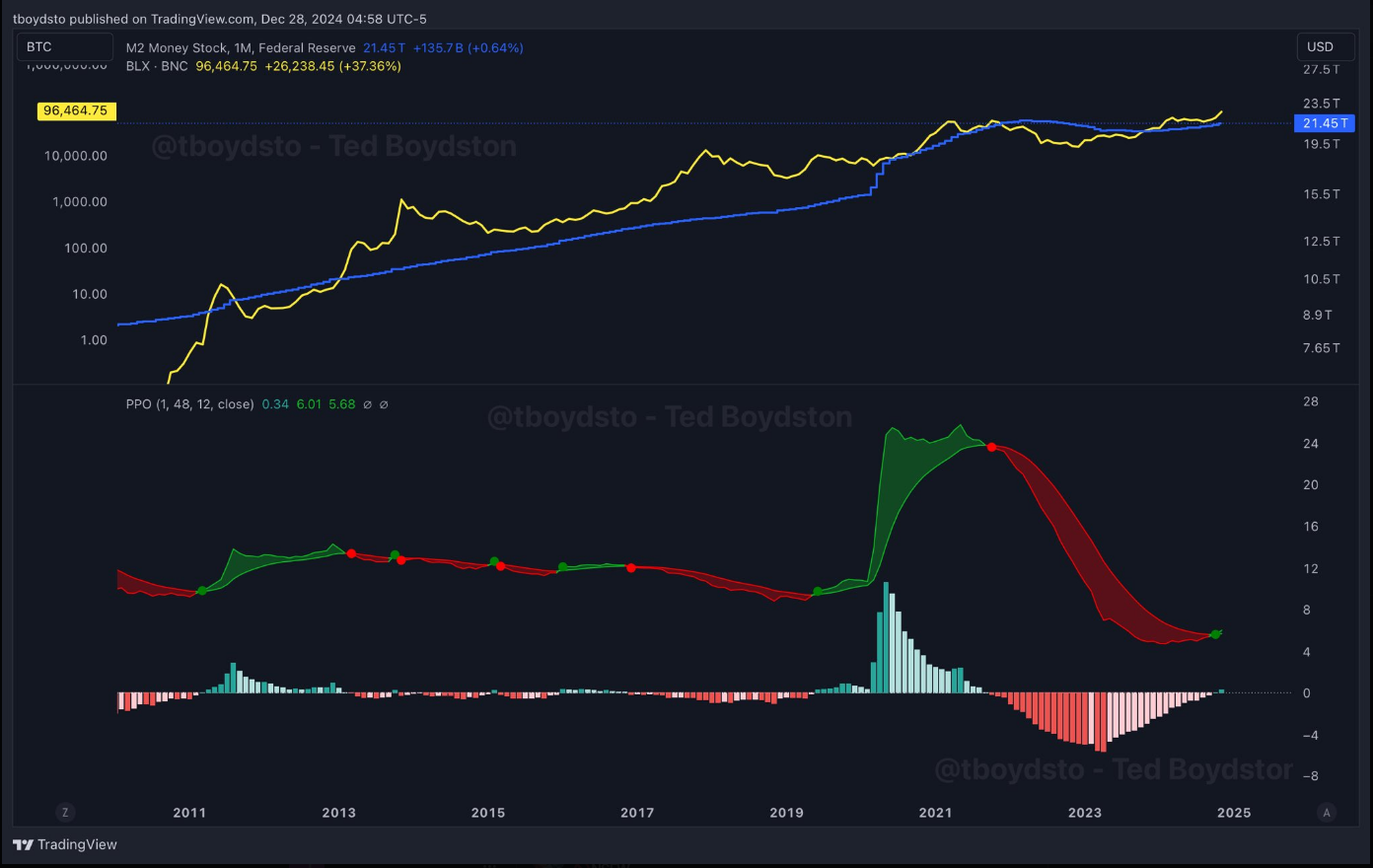Select the BLX · BNC series legend
Screen dimensions: 1373x868
coord(157,66)
